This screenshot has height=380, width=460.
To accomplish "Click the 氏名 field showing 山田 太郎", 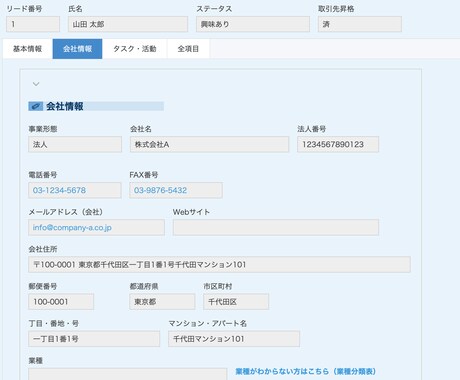I will click(128, 24).
